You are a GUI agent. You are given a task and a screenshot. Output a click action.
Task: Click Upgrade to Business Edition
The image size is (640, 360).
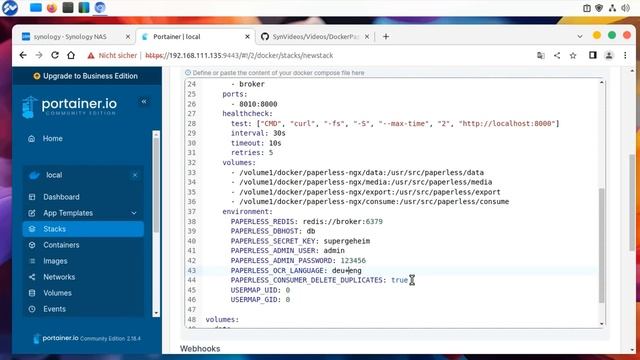(x=86, y=76)
